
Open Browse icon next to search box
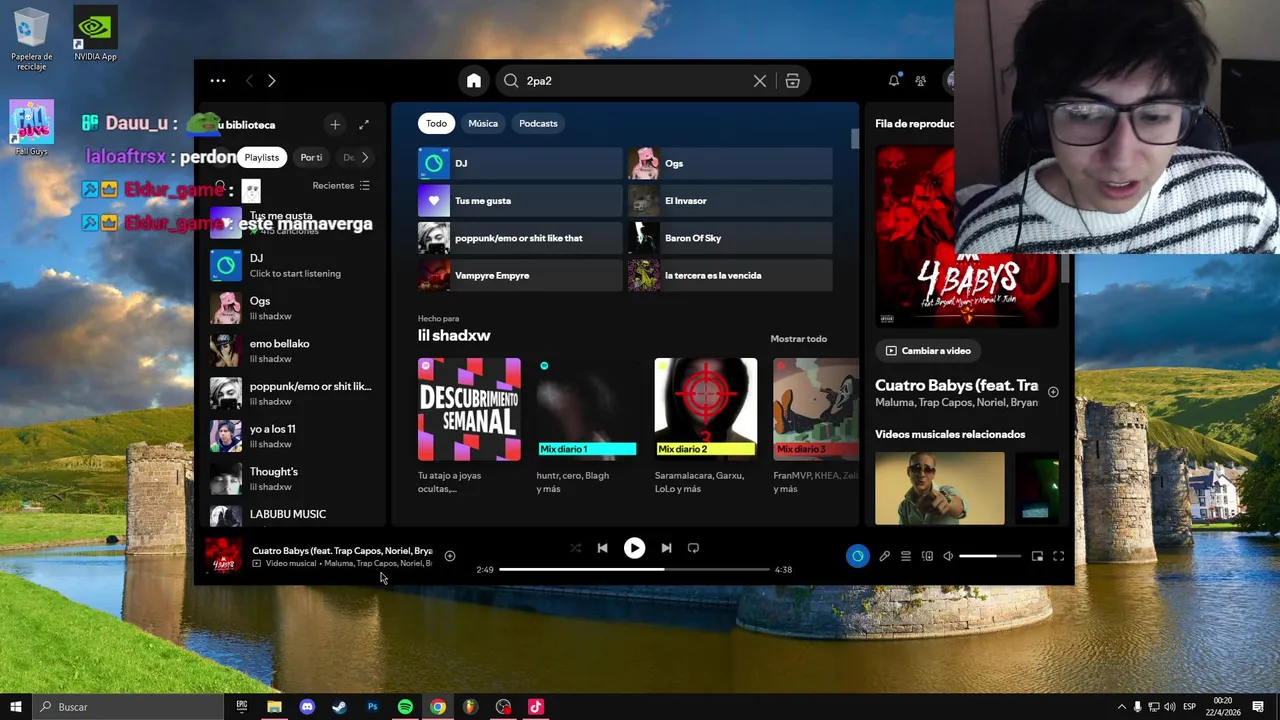pos(792,81)
